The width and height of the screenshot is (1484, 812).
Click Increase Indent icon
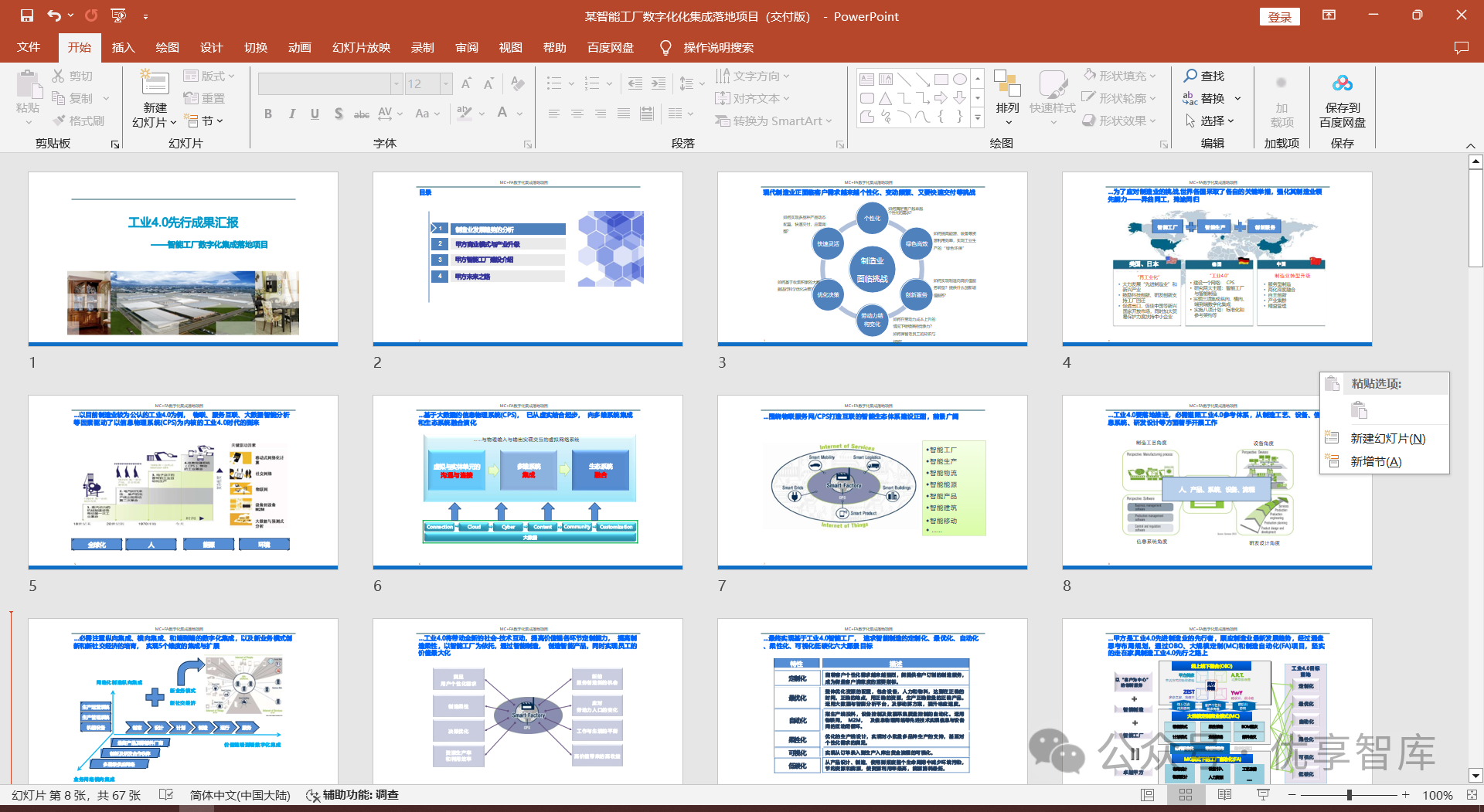(x=659, y=83)
